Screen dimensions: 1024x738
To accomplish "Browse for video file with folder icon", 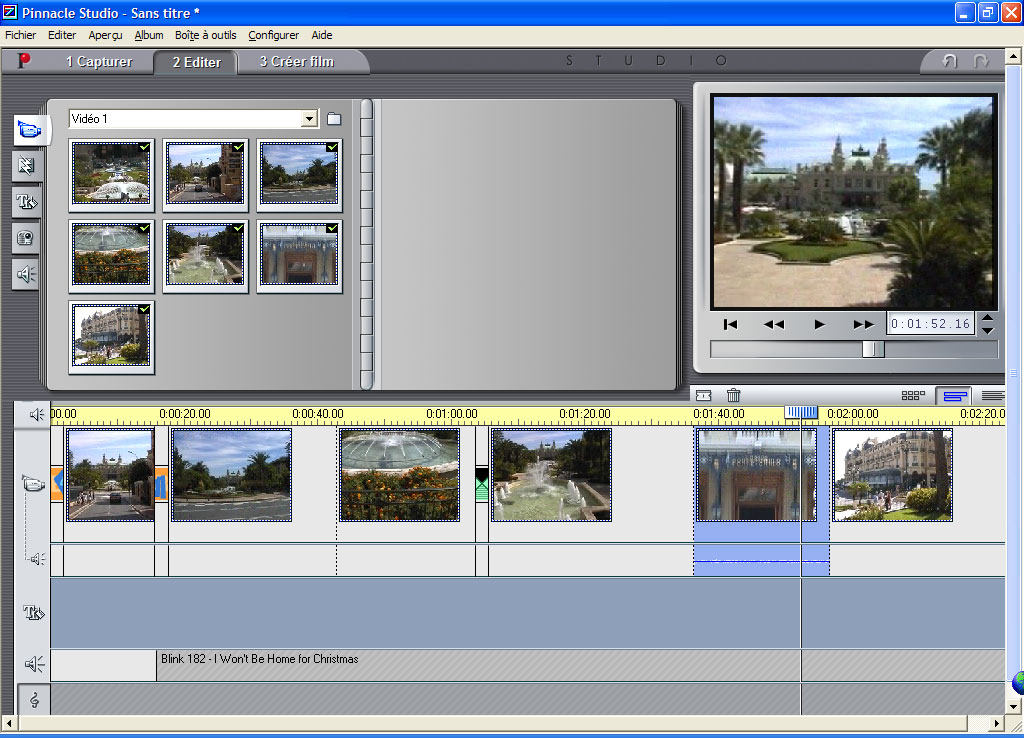I will coord(334,119).
